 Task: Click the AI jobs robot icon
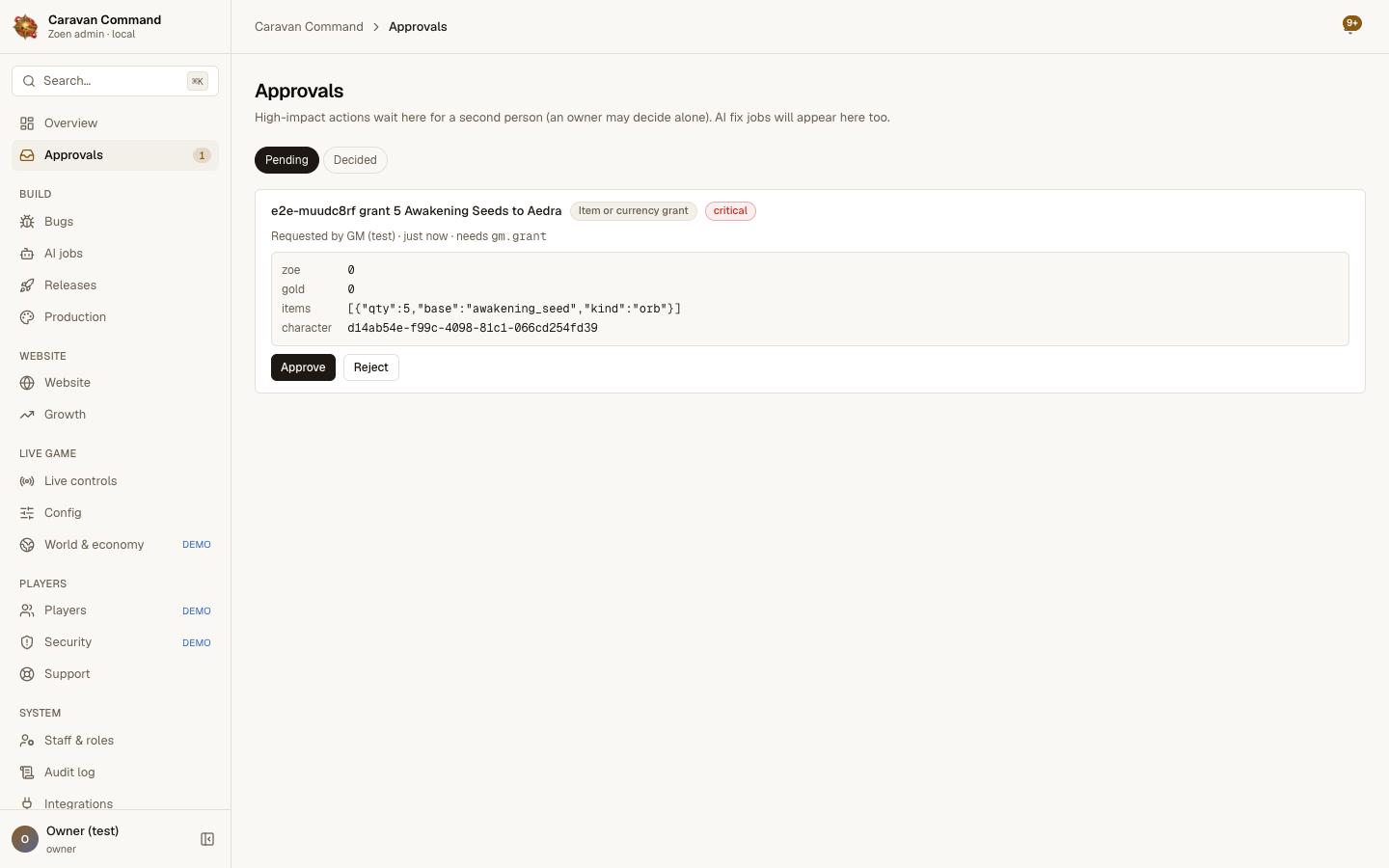click(27, 254)
